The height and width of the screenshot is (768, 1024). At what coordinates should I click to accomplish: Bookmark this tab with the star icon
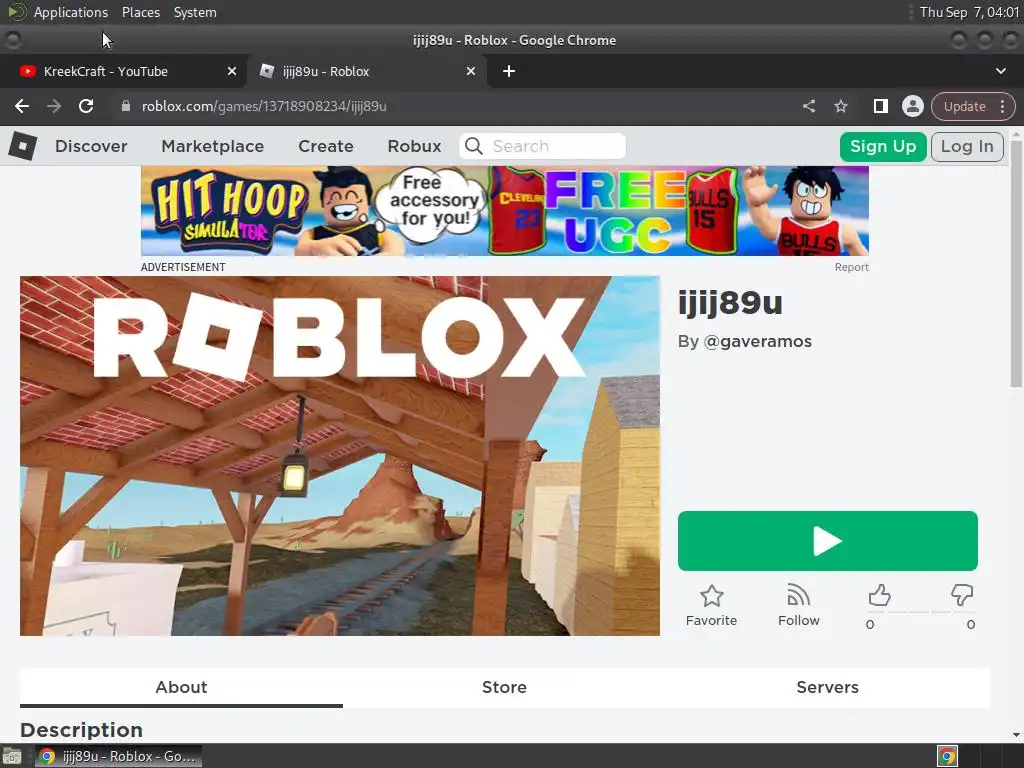840,106
